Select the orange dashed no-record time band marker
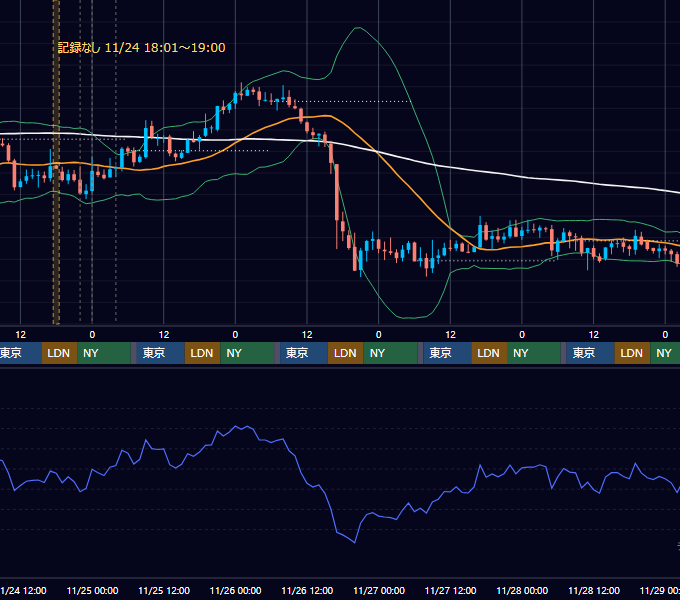 [x=56, y=162]
